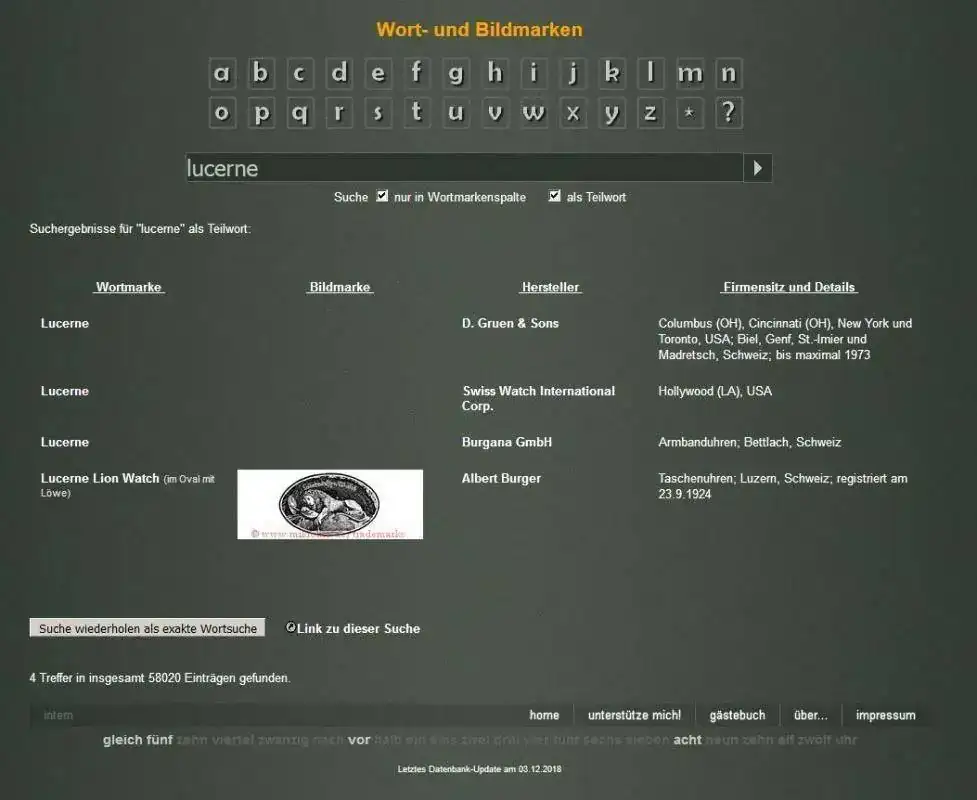
Task: Uncheck 'als Teilwort' checkbox
Action: 555,196
